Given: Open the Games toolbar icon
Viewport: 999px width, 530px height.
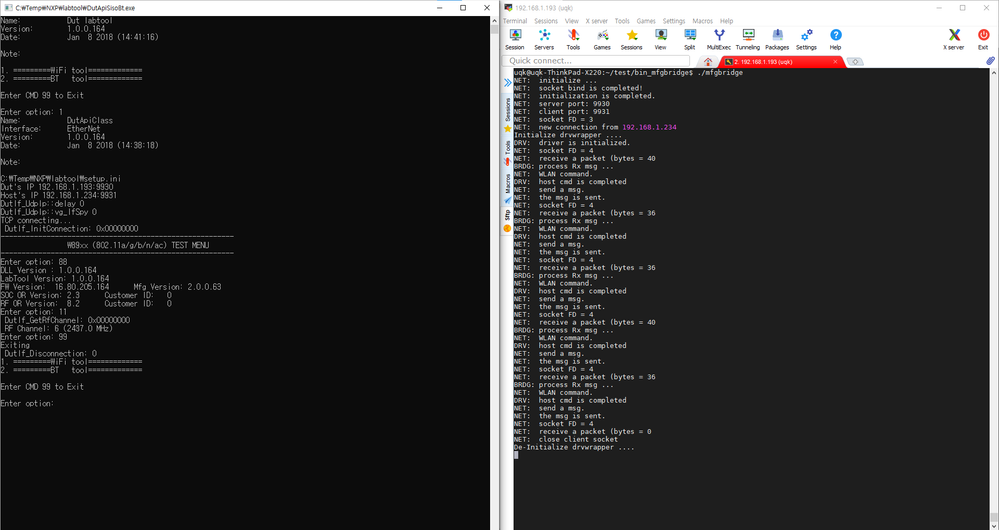Looking at the screenshot, I should 602,39.
